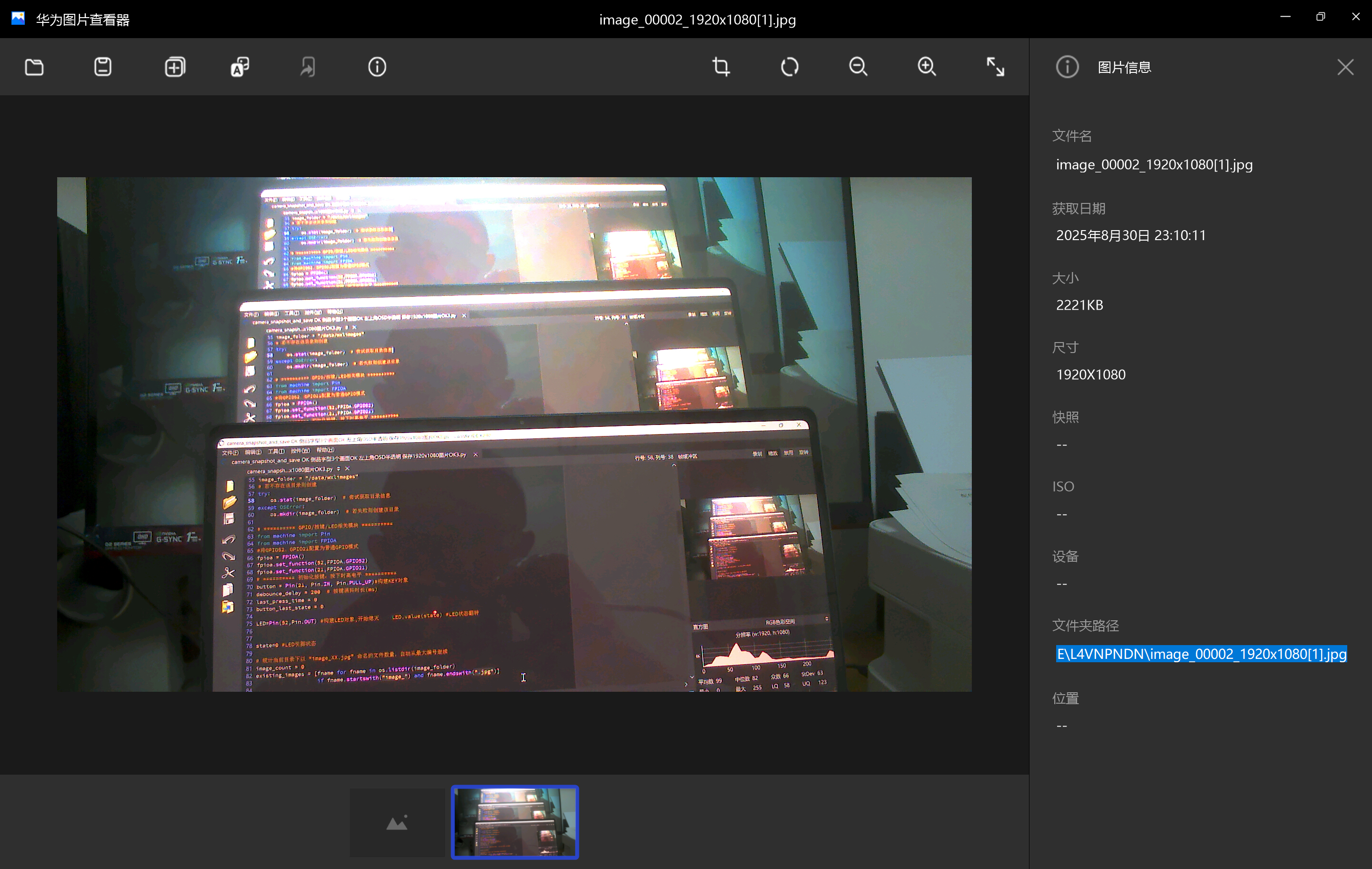The height and width of the screenshot is (869, 1372).
Task: Click the 华为图片查看器 title text
Action: tap(82, 20)
